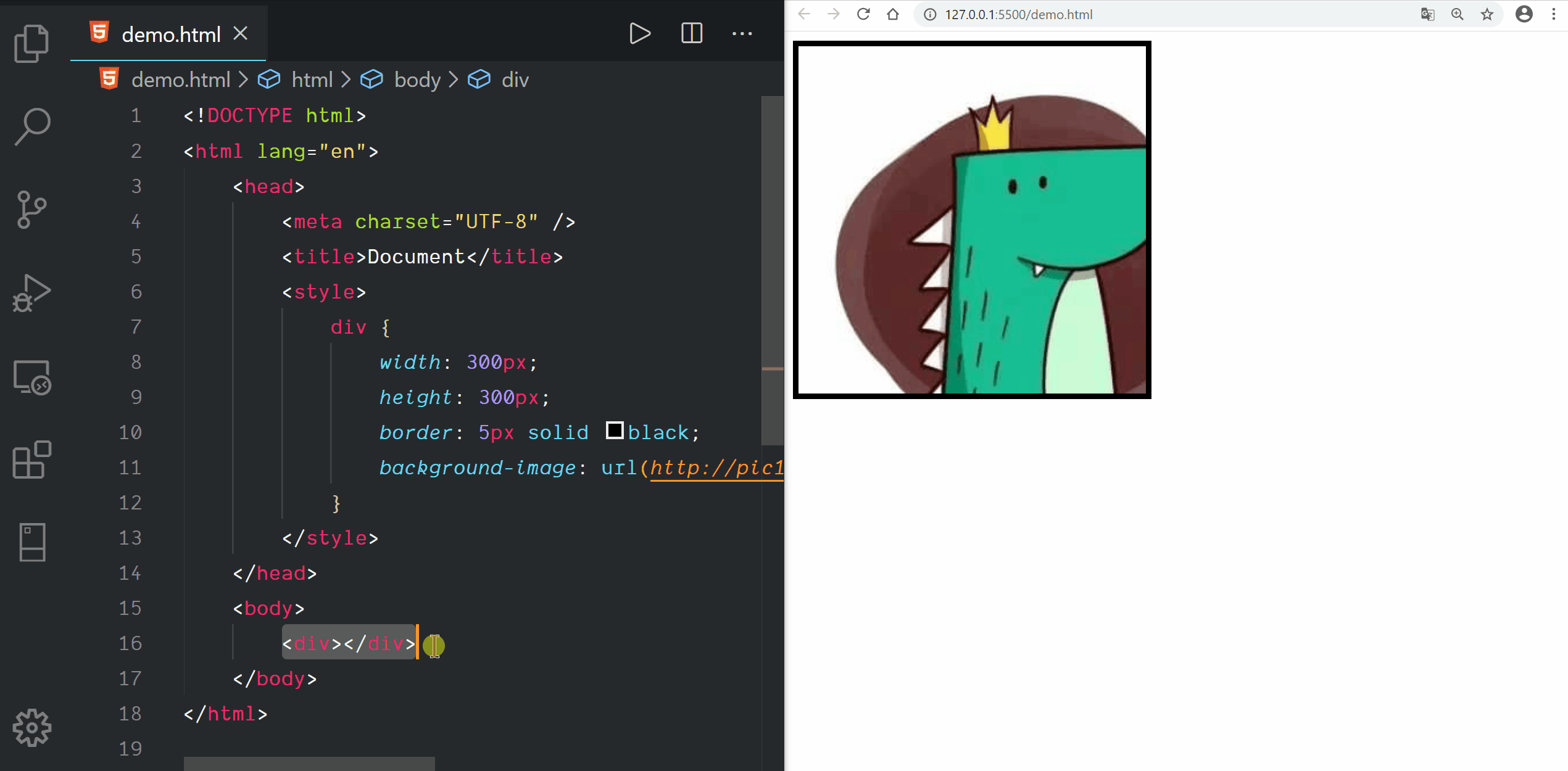Reload the browser page
1568x771 pixels.
pyautogui.click(x=863, y=14)
